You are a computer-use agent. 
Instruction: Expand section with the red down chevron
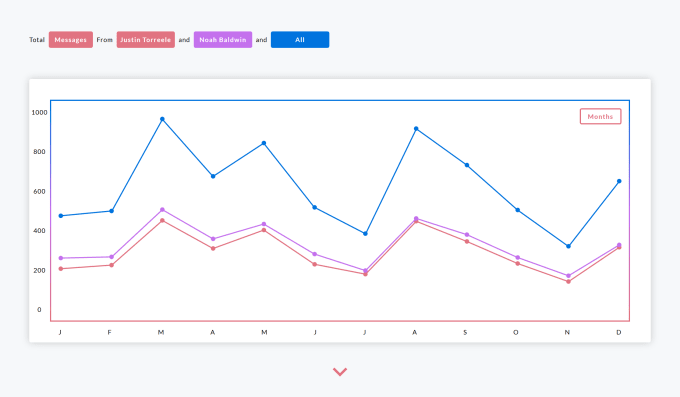(x=340, y=372)
